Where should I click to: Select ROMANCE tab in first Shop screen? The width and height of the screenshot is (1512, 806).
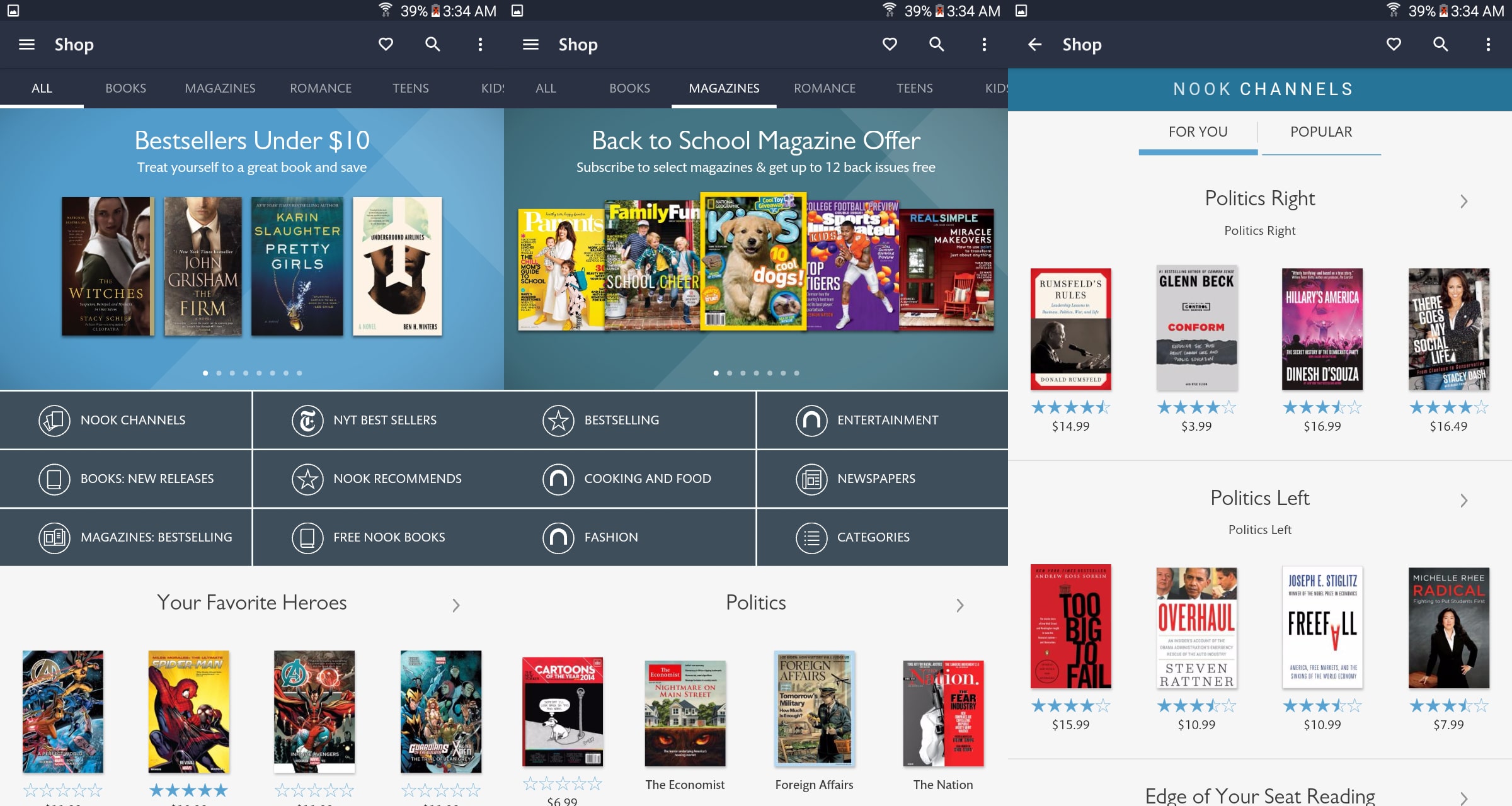point(321,88)
